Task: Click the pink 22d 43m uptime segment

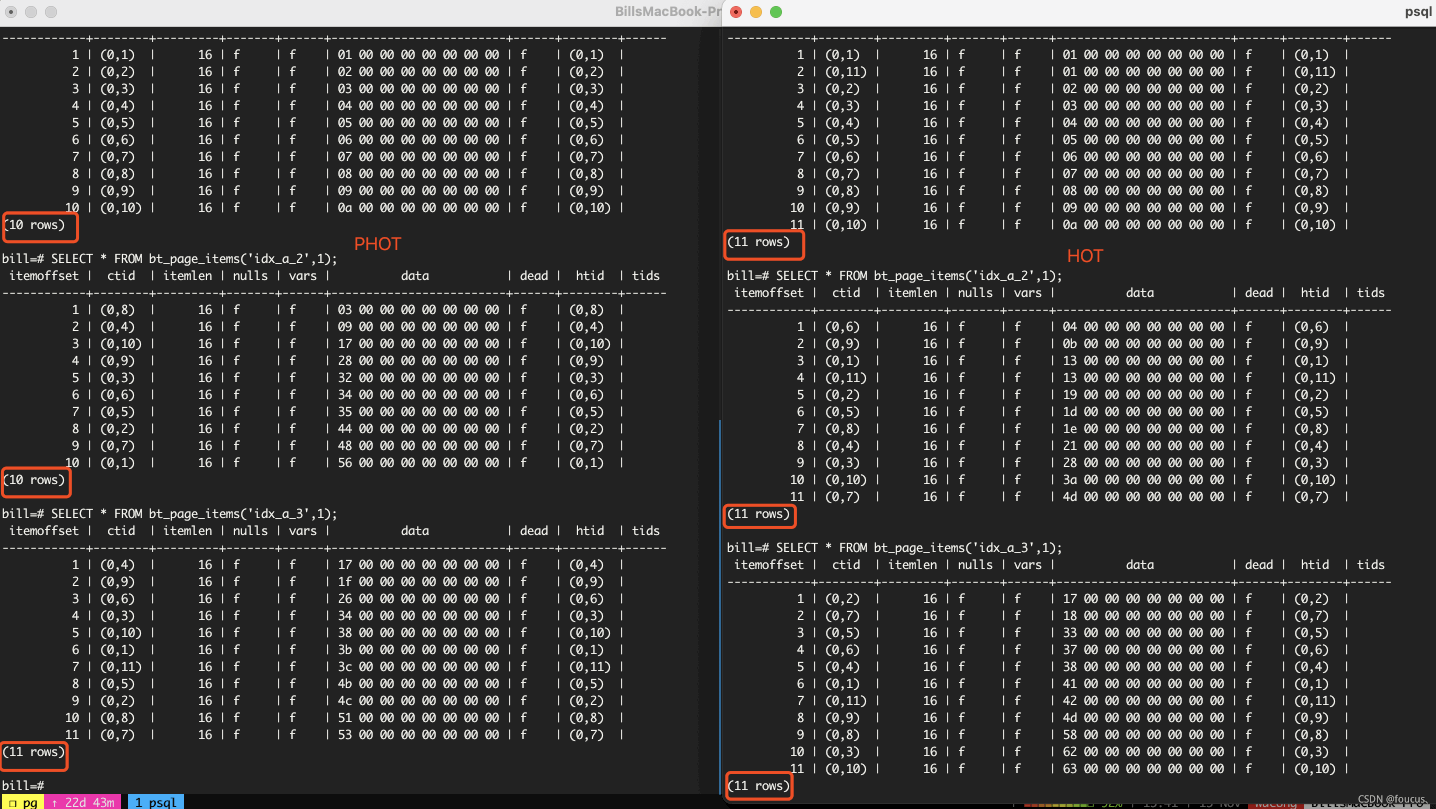Action: point(84,802)
